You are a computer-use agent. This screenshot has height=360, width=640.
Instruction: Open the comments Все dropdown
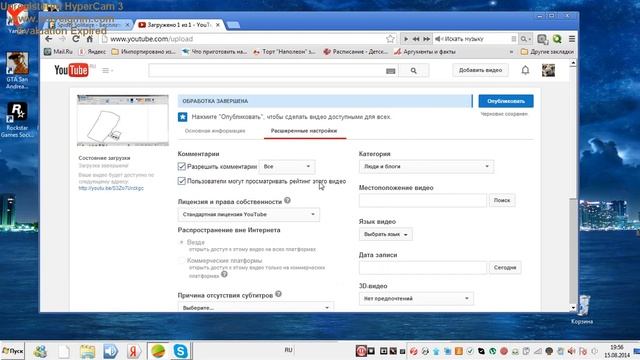[287, 167]
